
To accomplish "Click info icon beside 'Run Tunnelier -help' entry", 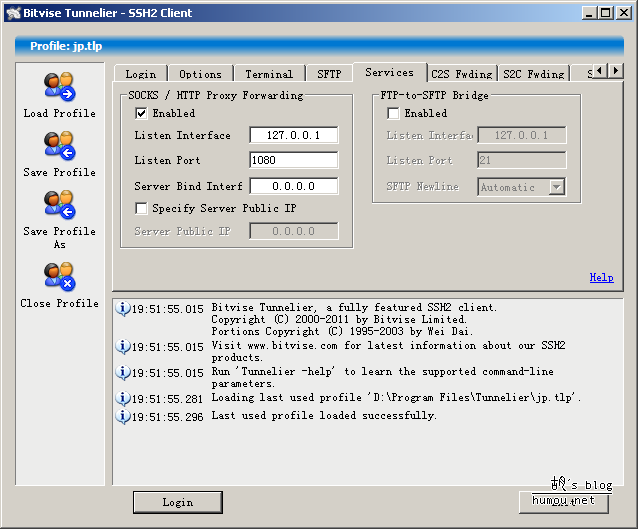I will [122, 372].
